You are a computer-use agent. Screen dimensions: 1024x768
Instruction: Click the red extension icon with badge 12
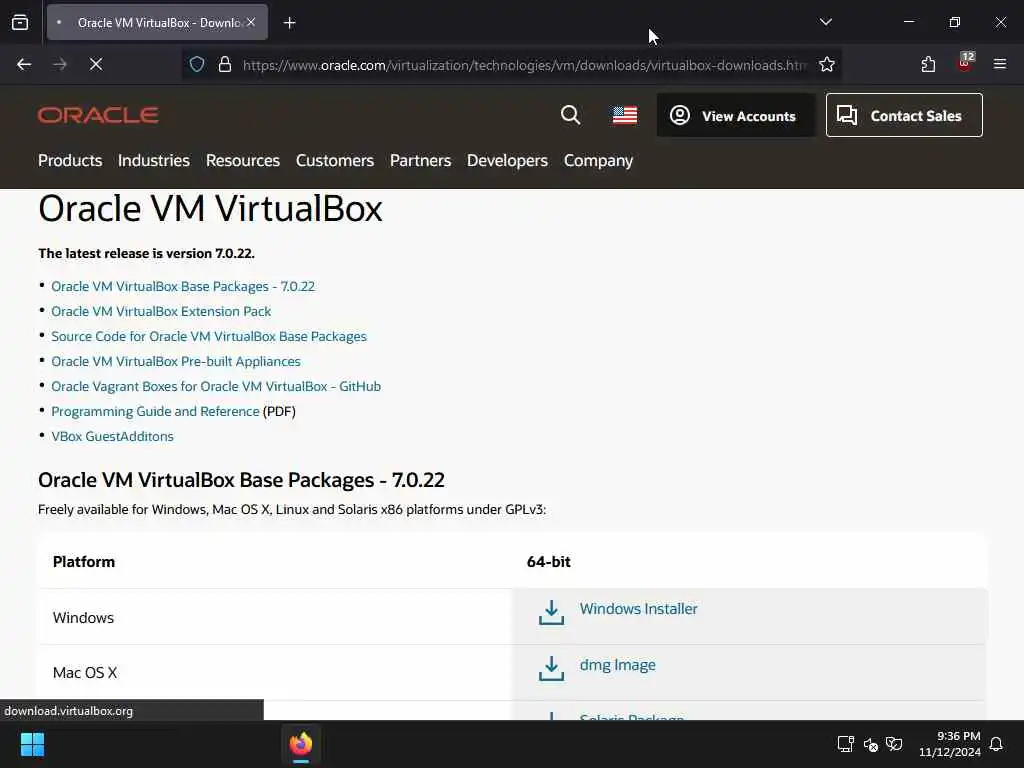pos(965,63)
